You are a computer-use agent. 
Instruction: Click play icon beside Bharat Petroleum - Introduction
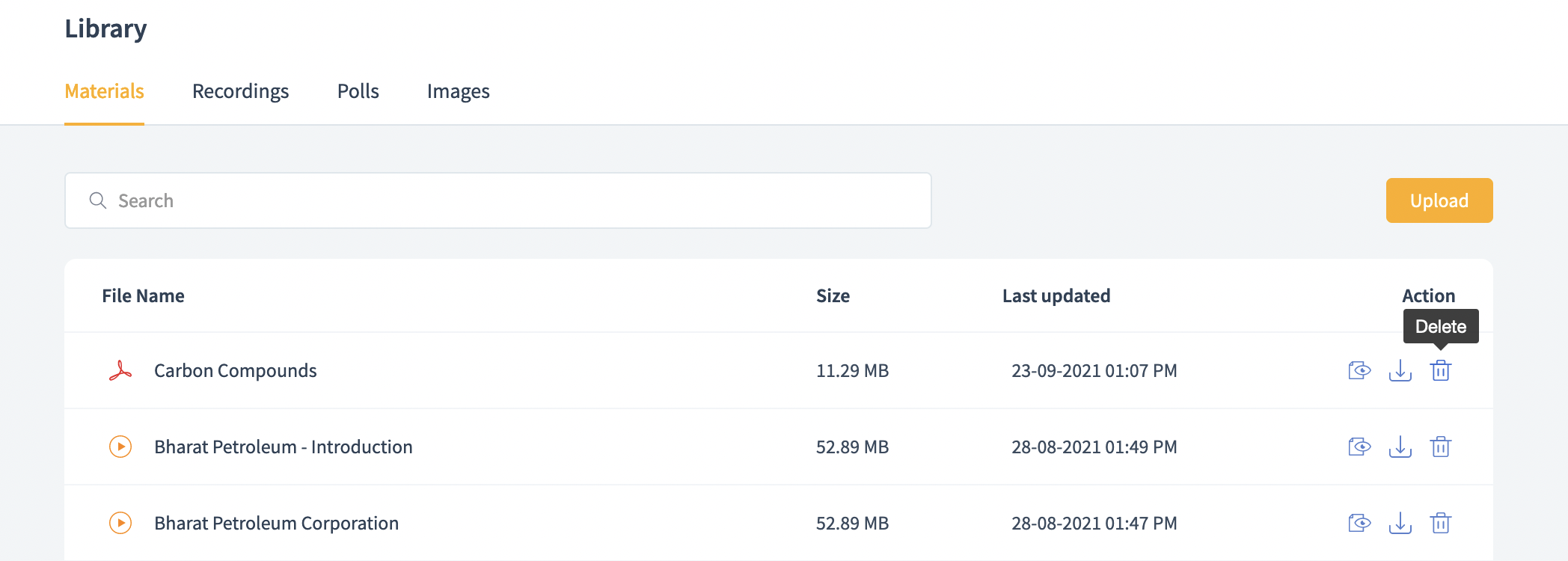120,447
